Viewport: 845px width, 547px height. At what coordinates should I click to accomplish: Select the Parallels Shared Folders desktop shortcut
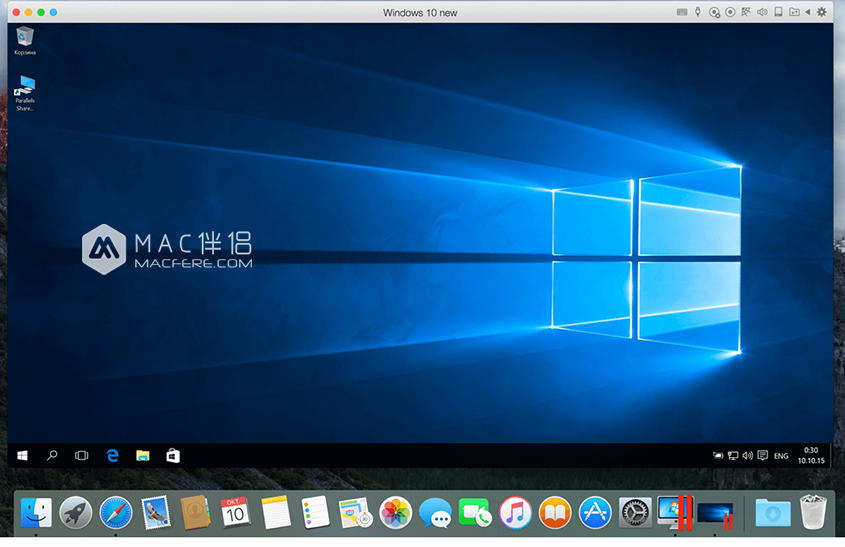[x=25, y=93]
